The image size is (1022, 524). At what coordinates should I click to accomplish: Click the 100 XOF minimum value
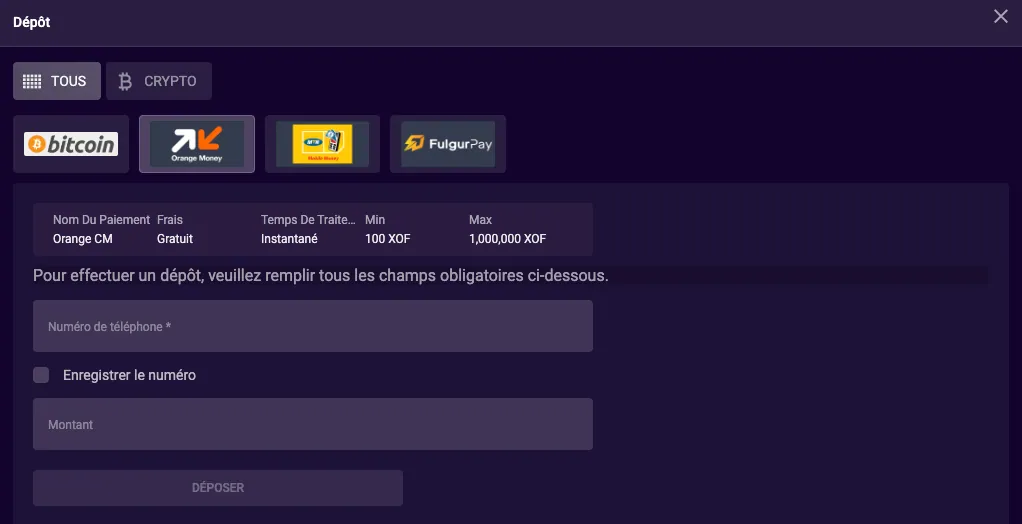pos(388,239)
